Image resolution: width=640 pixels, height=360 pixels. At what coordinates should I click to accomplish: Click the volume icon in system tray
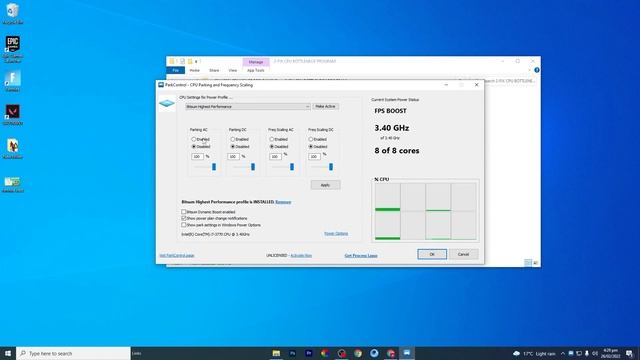coord(595,353)
